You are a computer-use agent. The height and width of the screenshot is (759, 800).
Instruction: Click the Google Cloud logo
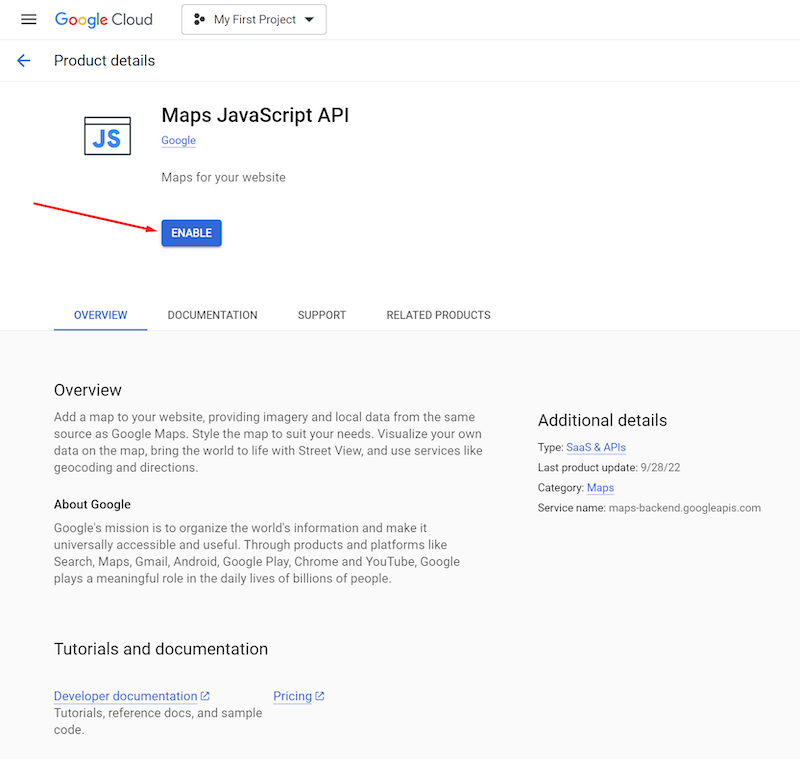point(104,20)
